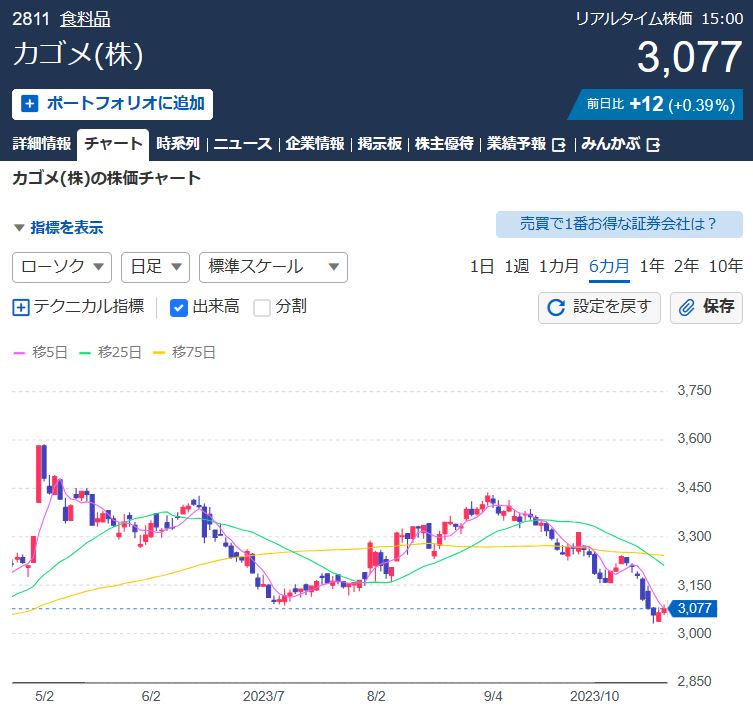Open the 日足 interval dropdown

tap(156, 267)
